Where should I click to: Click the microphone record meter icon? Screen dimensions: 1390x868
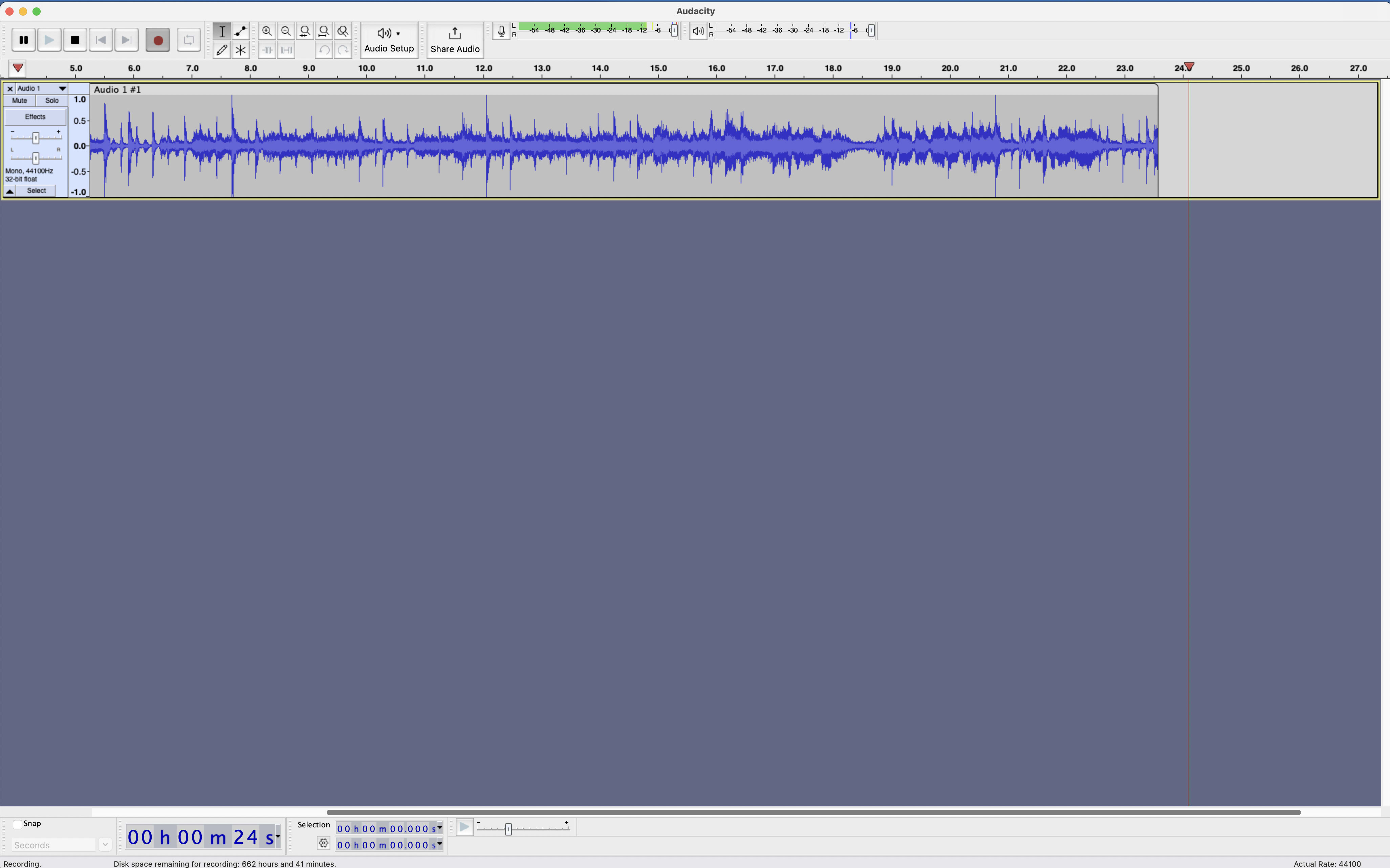pyautogui.click(x=502, y=31)
